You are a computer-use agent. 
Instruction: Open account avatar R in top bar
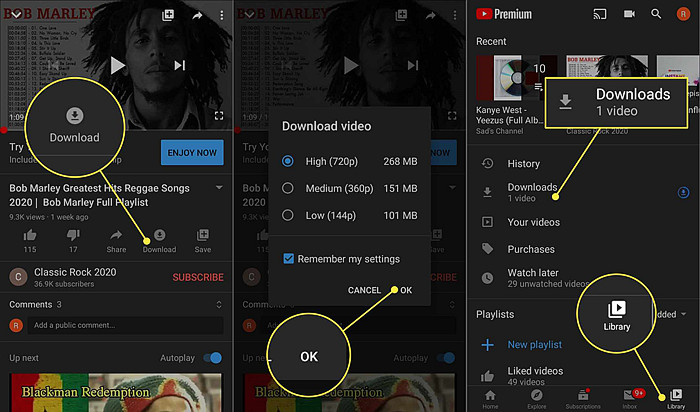[x=683, y=14]
